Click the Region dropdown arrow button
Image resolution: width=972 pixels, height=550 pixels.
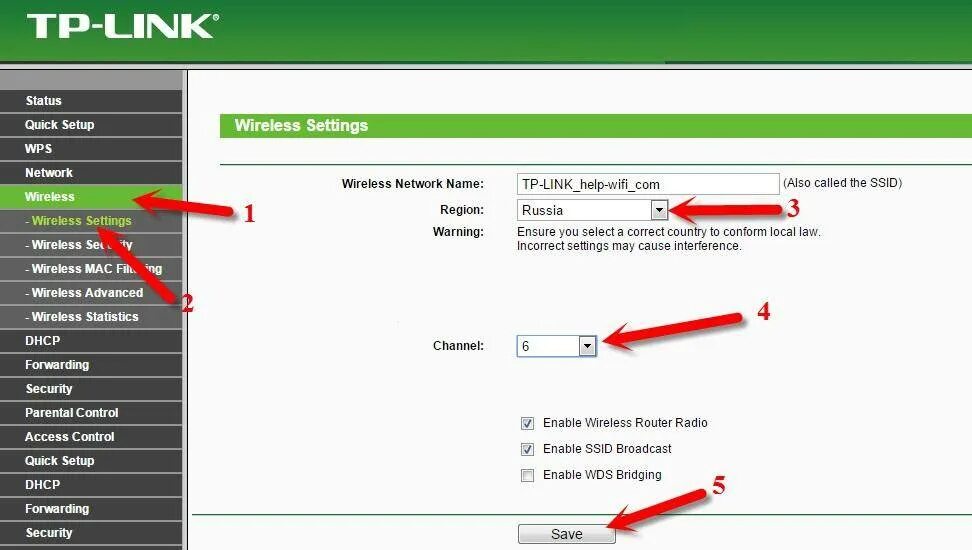coord(659,210)
